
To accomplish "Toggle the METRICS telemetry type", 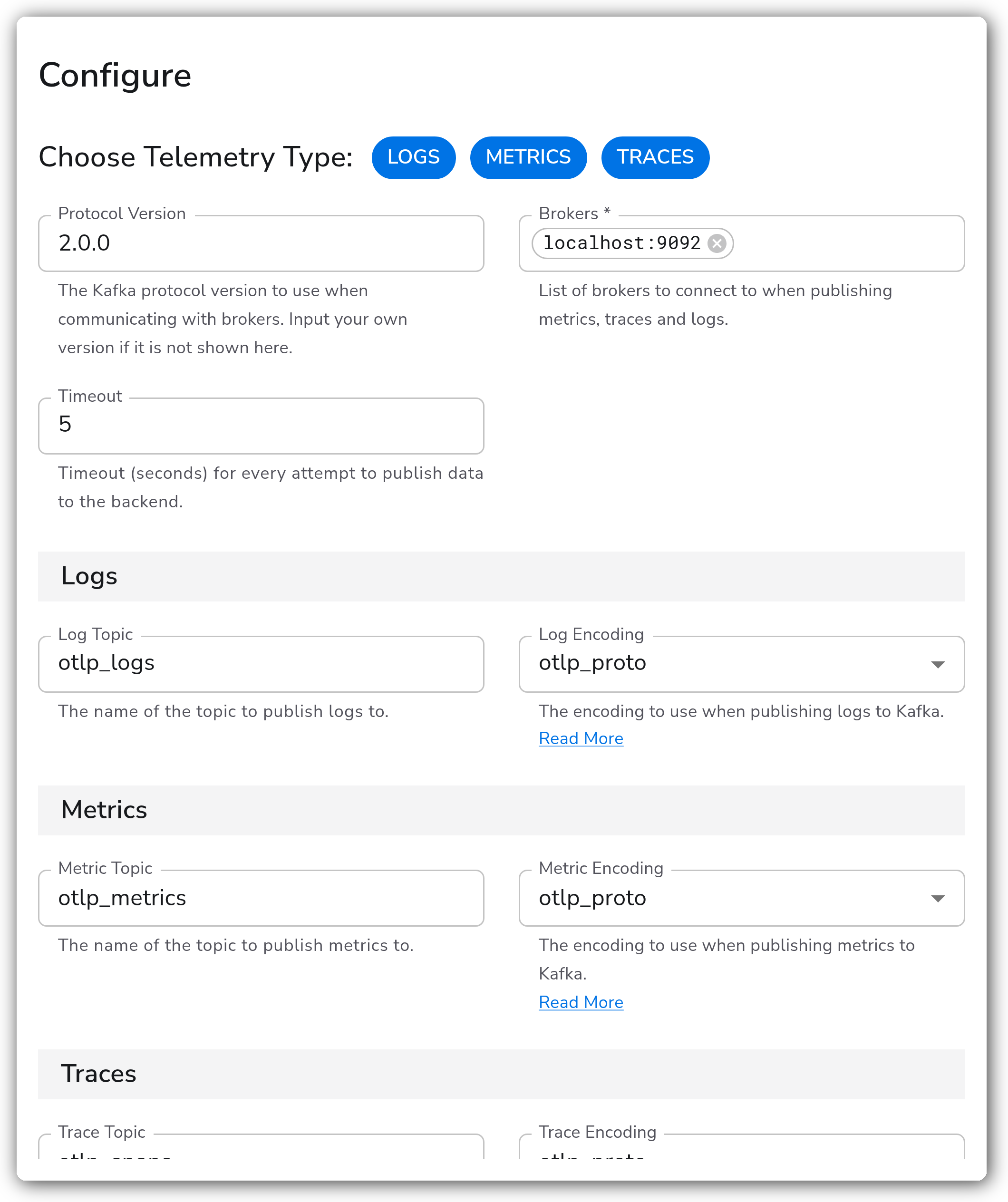I will (x=528, y=157).
